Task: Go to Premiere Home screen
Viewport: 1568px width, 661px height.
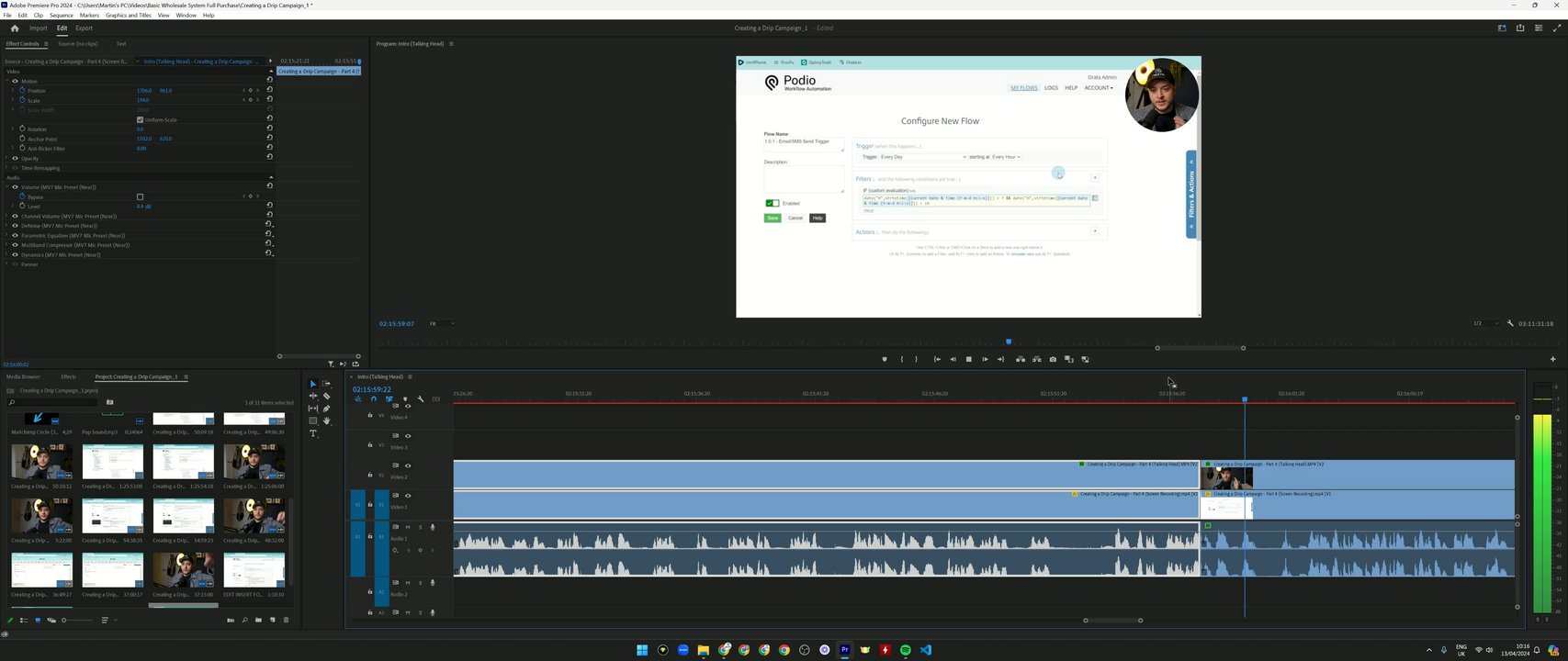Action: pyautogui.click(x=14, y=28)
